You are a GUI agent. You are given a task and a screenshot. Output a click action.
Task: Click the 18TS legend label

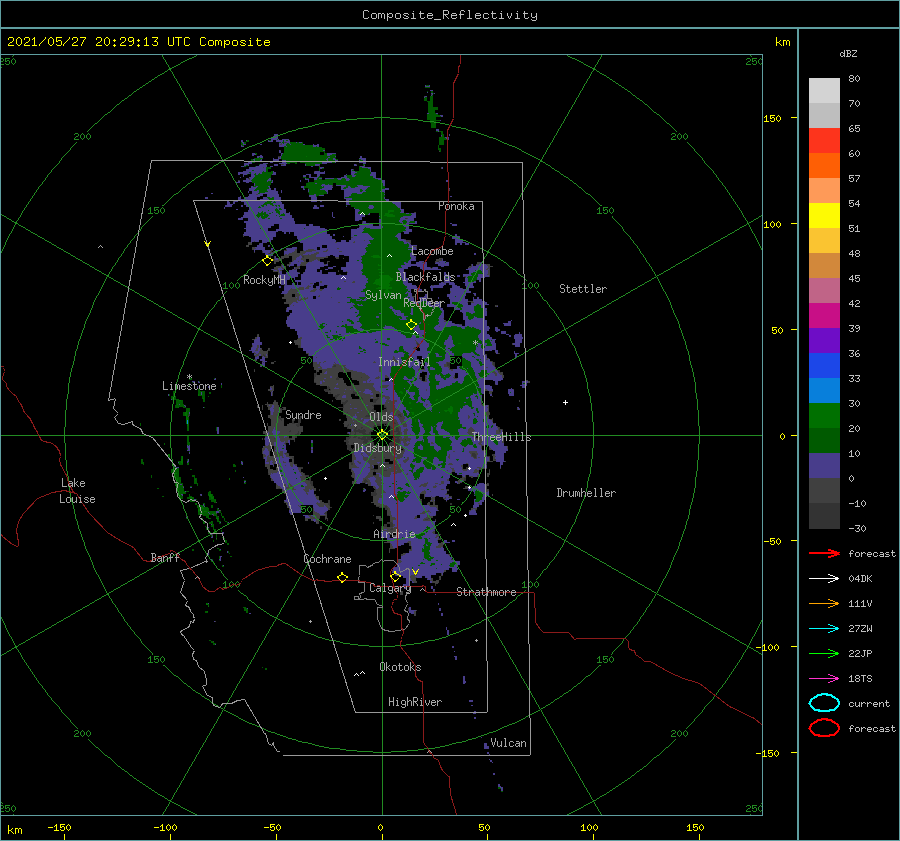coord(860,679)
